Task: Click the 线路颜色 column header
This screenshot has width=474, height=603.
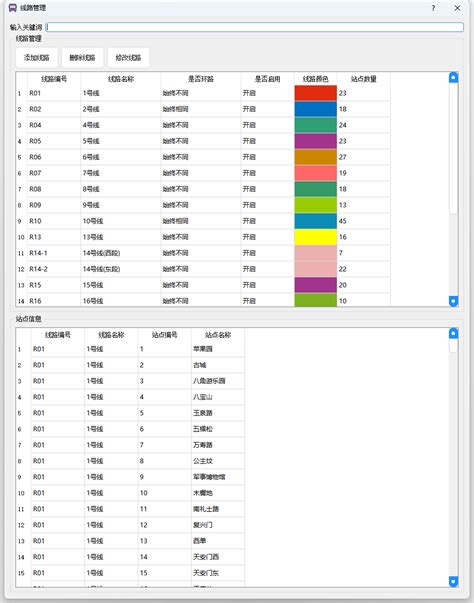Action: pos(316,79)
